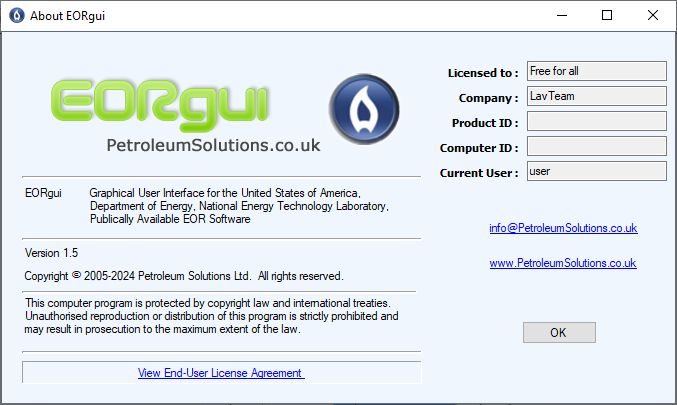Click the EORgui green logo text
This screenshot has width=677, height=405.
pyautogui.click(x=160, y=105)
